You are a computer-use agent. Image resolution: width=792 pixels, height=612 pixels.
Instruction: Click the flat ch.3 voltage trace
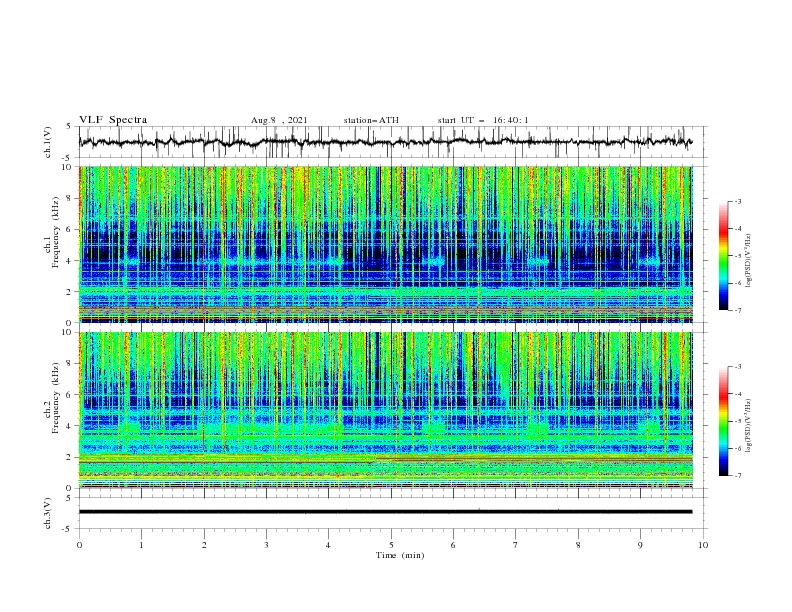[385, 512]
